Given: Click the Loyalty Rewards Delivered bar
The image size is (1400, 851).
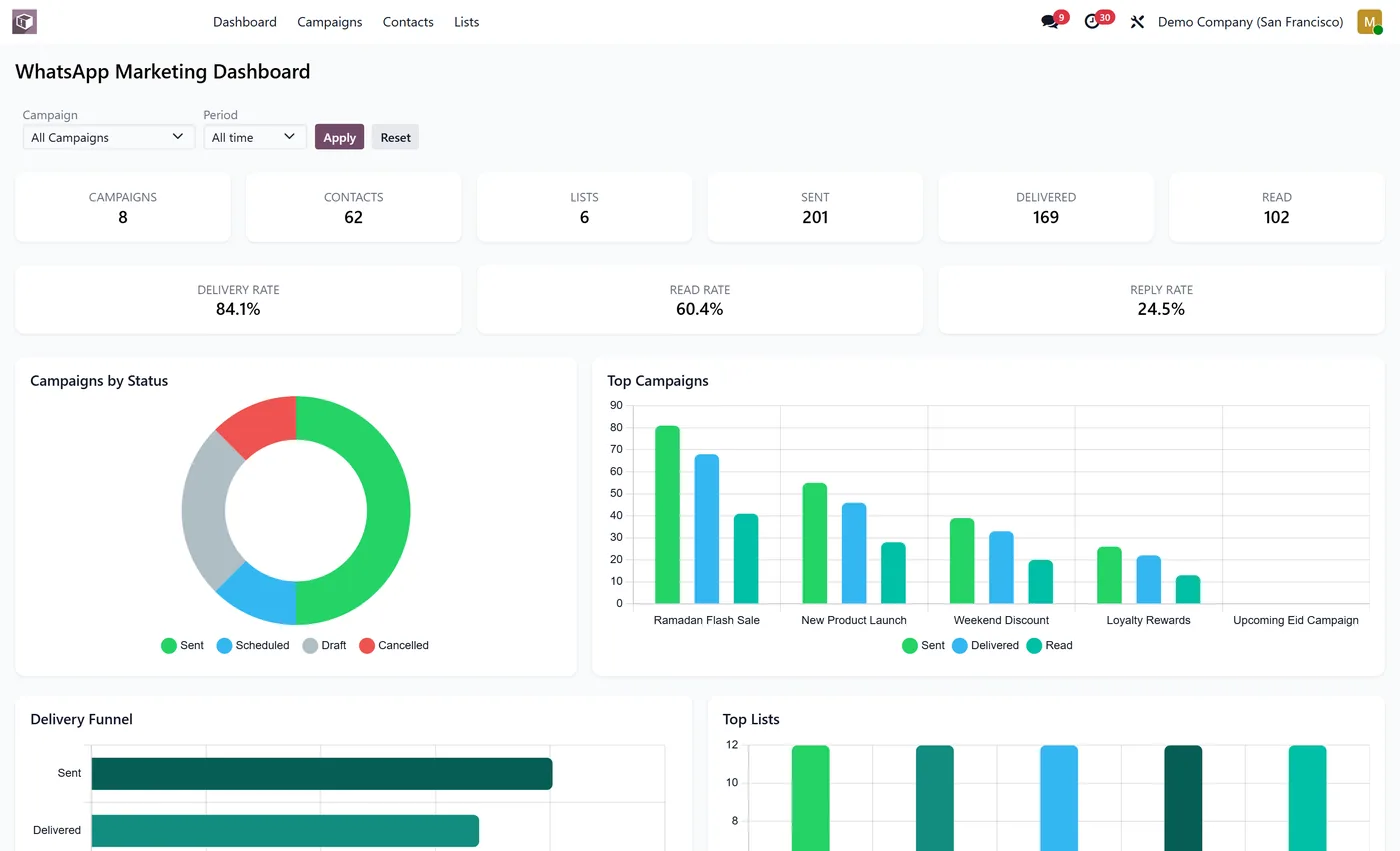Looking at the screenshot, I should point(1149,580).
